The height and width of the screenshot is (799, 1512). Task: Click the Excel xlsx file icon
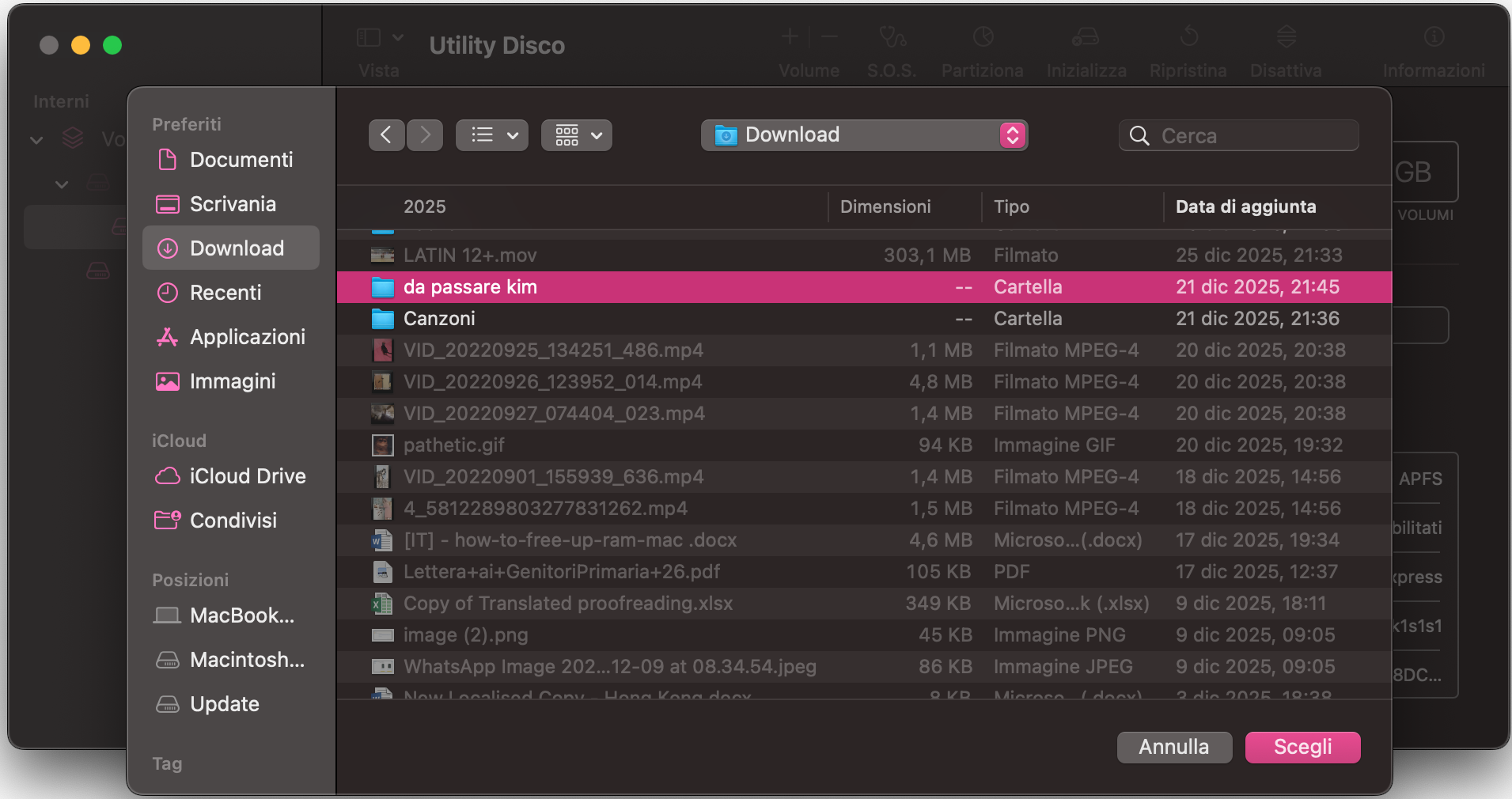tap(383, 604)
